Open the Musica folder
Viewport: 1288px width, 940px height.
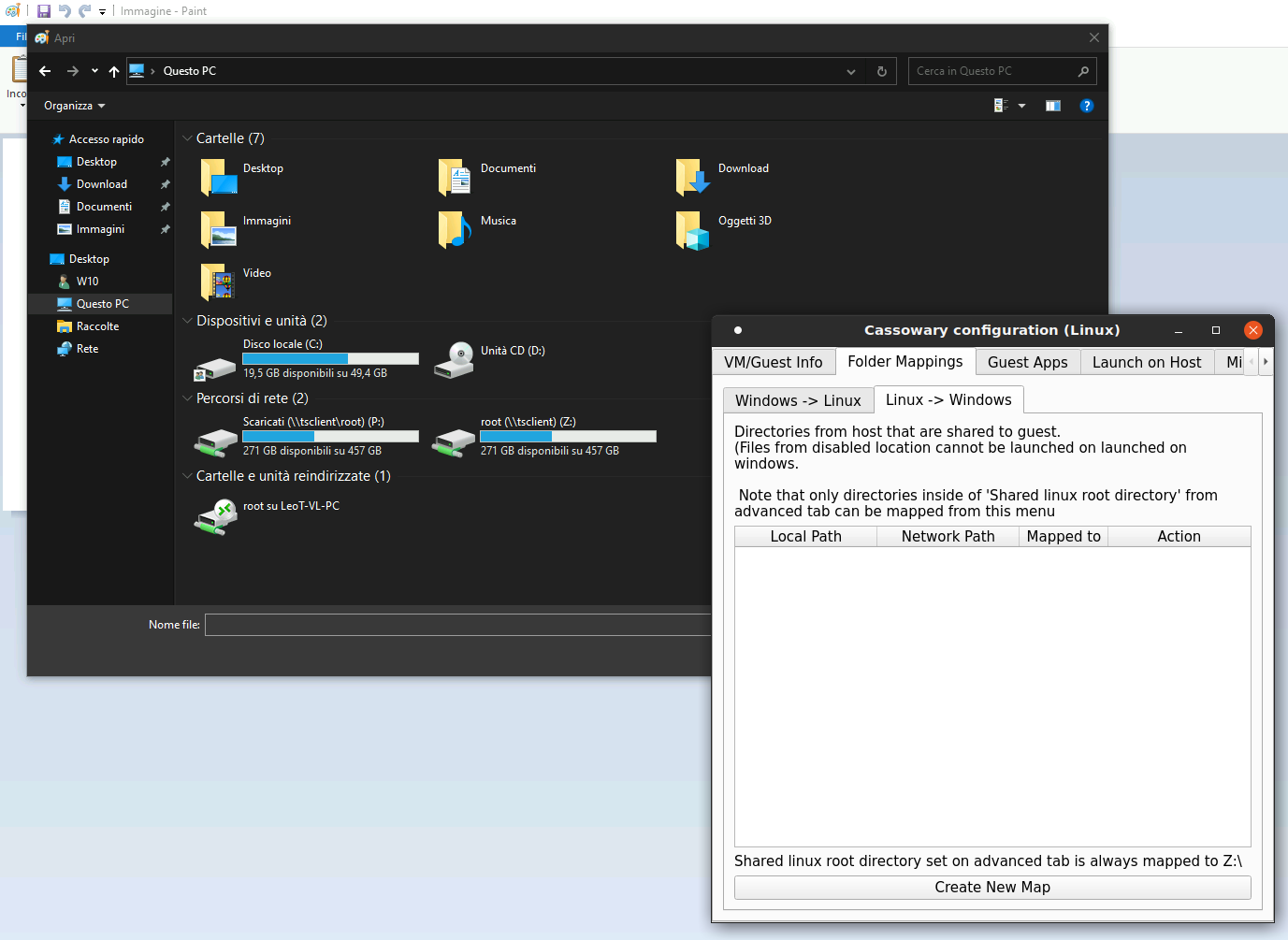pos(477,229)
